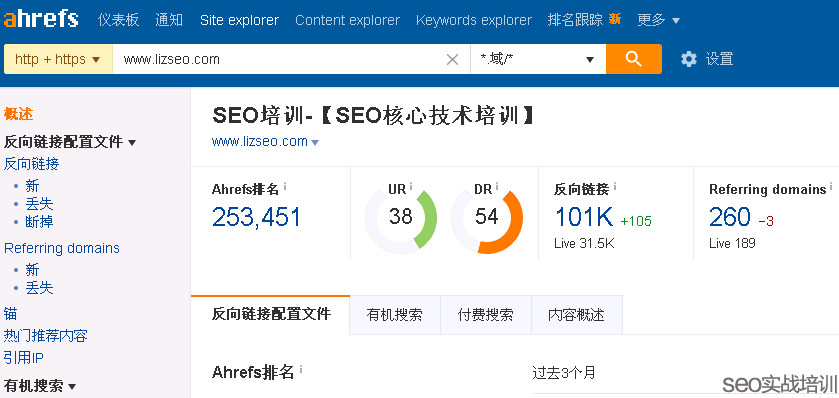
Task: Click info icon beside UR
Action: [x=411, y=187]
